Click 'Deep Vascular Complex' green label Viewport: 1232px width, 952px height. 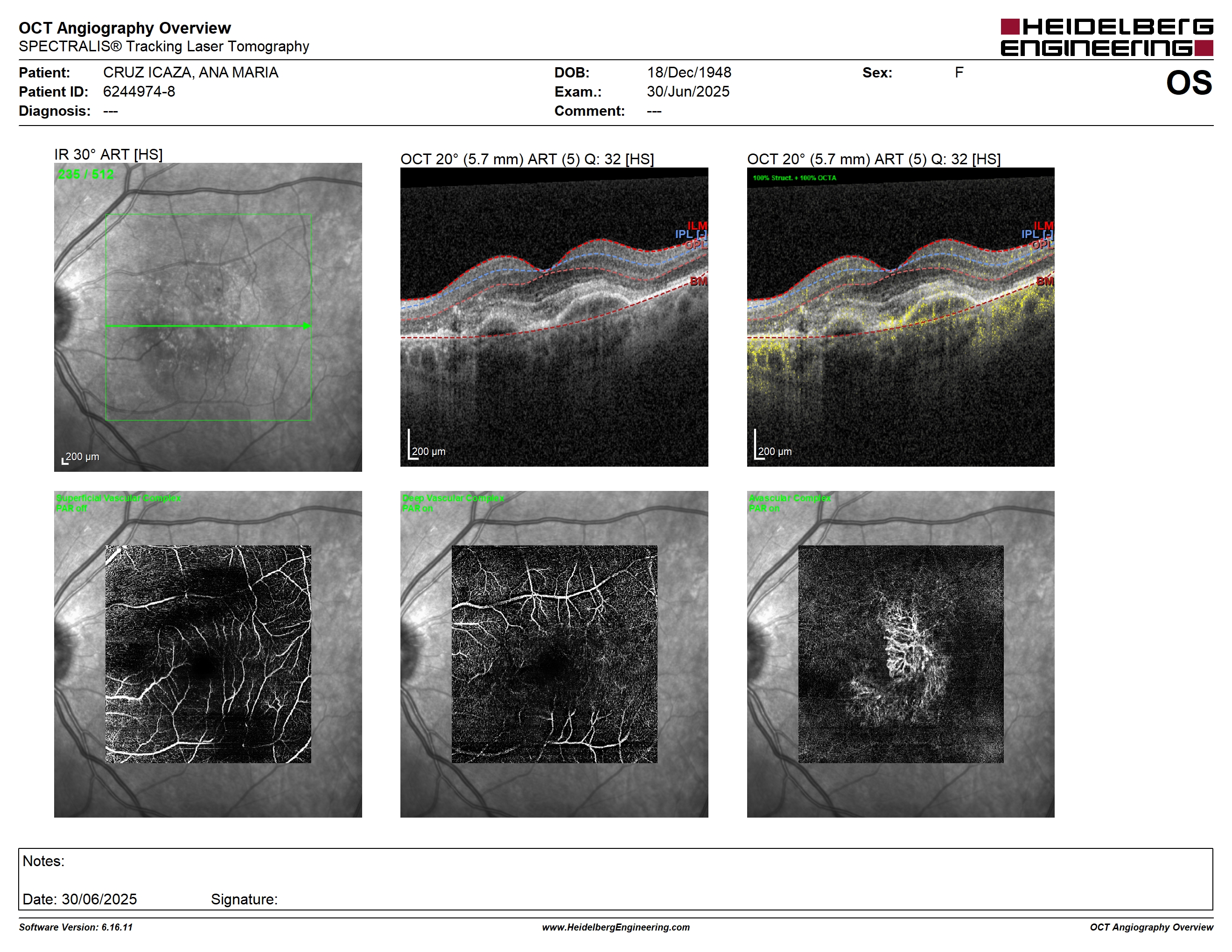453,498
